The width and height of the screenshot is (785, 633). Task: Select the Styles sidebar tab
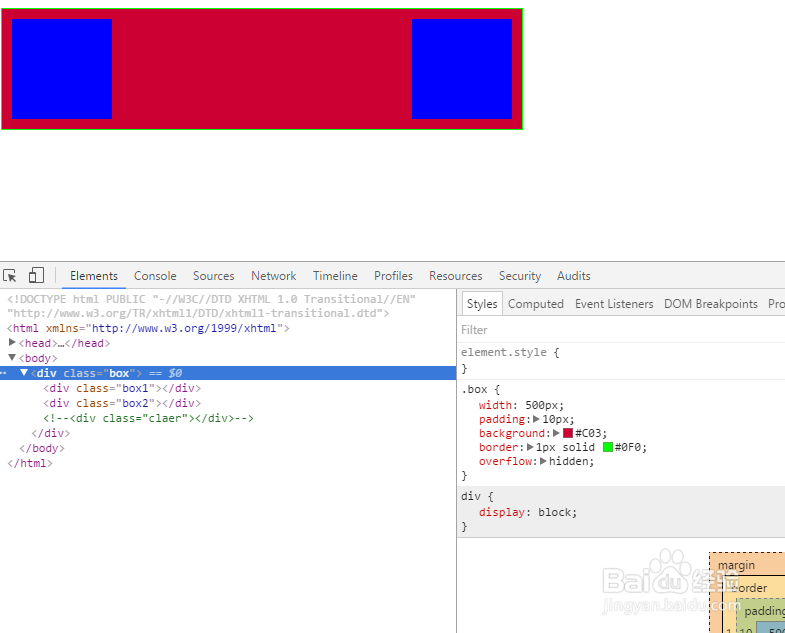click(482, 303)
